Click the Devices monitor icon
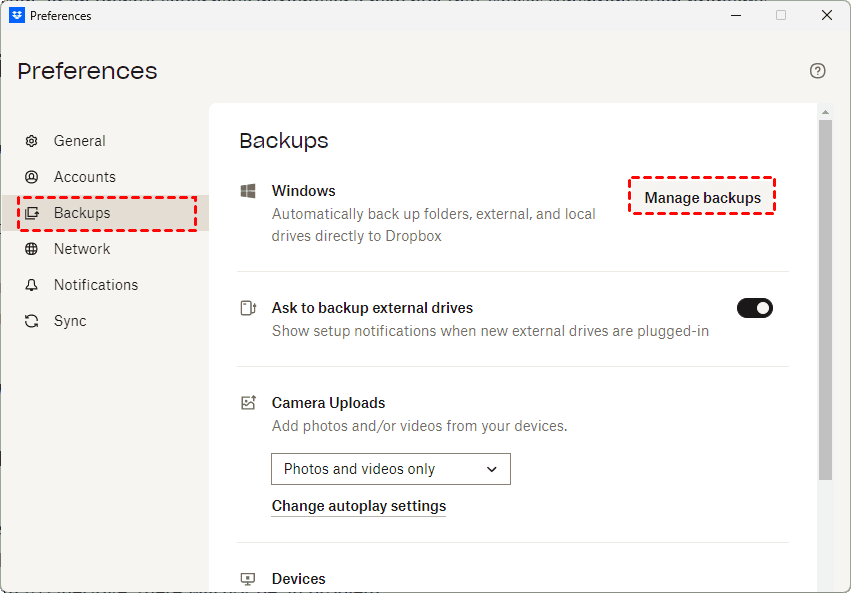Screen dimensions: 851x593 (249, 579)
